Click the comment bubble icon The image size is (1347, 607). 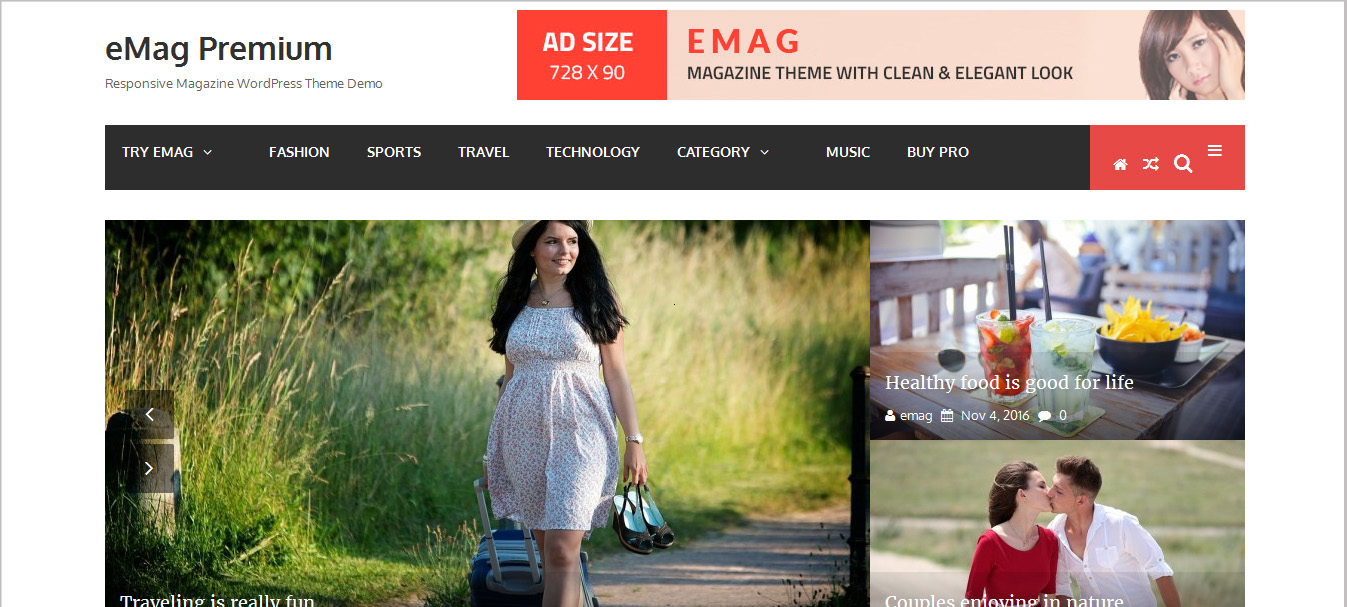[1045, 415]
